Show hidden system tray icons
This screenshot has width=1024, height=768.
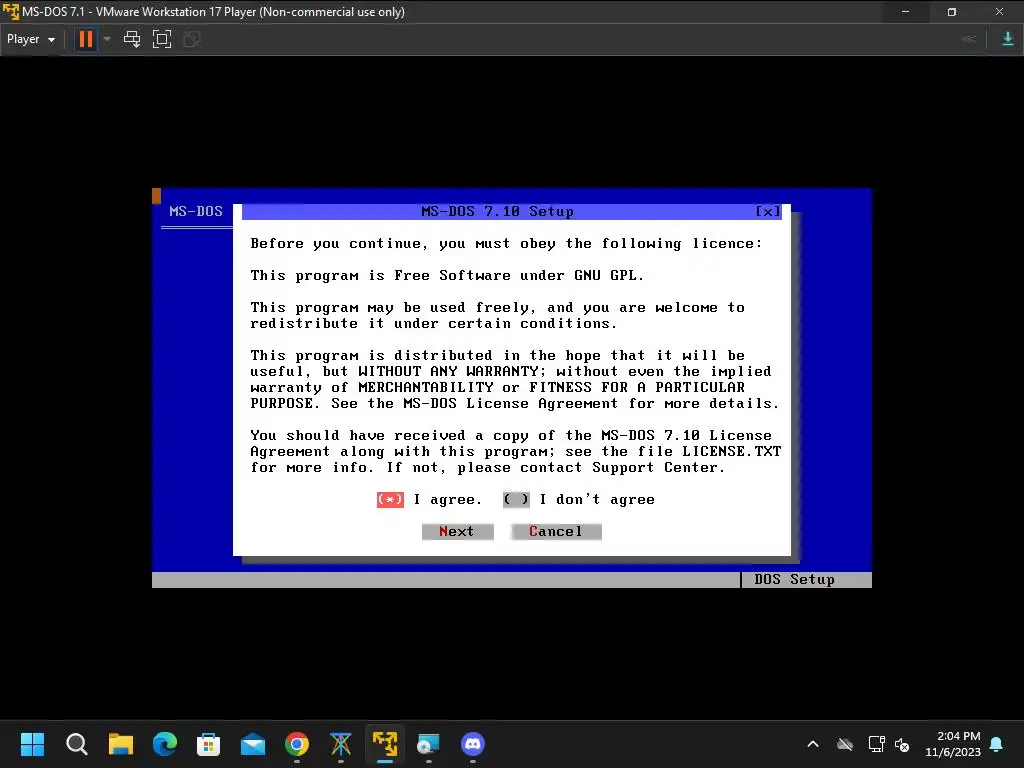(x=813, y=744)
